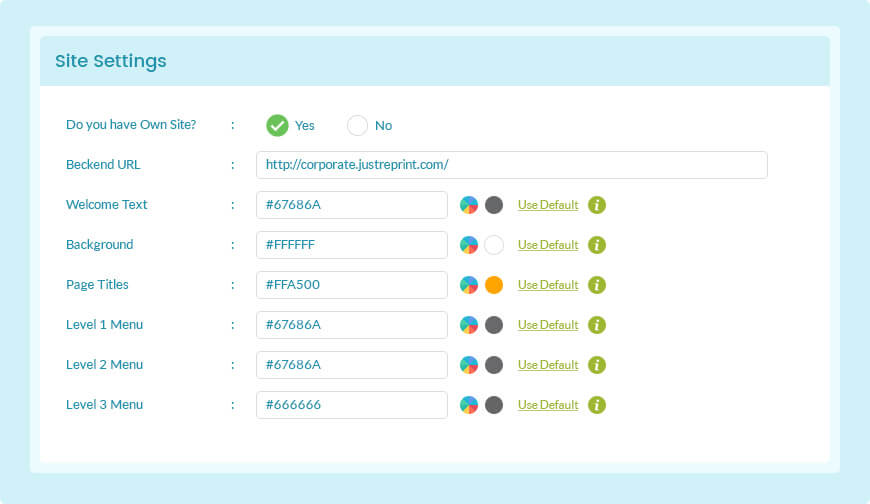Click the 'Do you have Own Site?' label
The height and width of the screenshot is (504, 870).
(131, 125)
